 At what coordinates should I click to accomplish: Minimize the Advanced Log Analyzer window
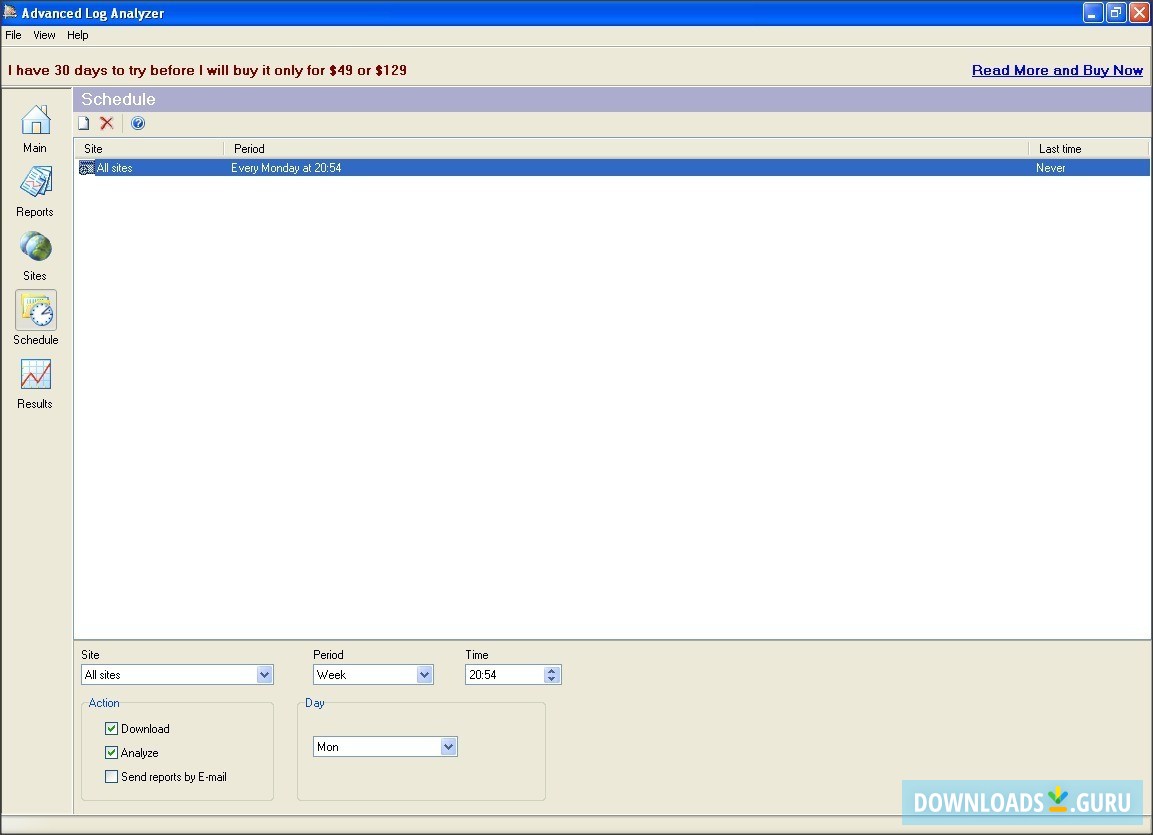pyautogui.click(x=1093, y=12)
